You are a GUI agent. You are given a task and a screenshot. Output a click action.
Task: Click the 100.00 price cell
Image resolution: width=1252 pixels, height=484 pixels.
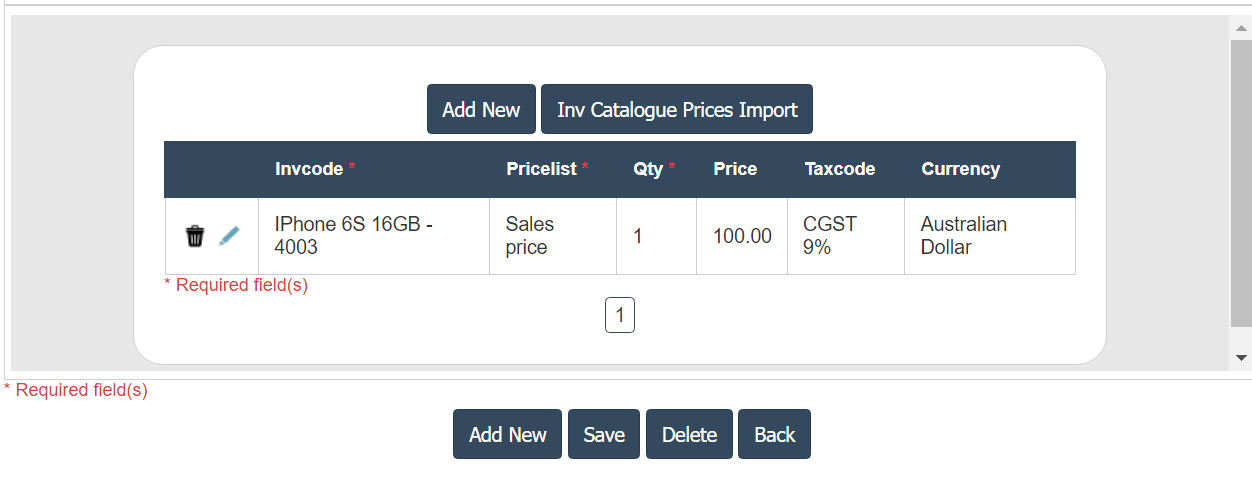point(742,236)
